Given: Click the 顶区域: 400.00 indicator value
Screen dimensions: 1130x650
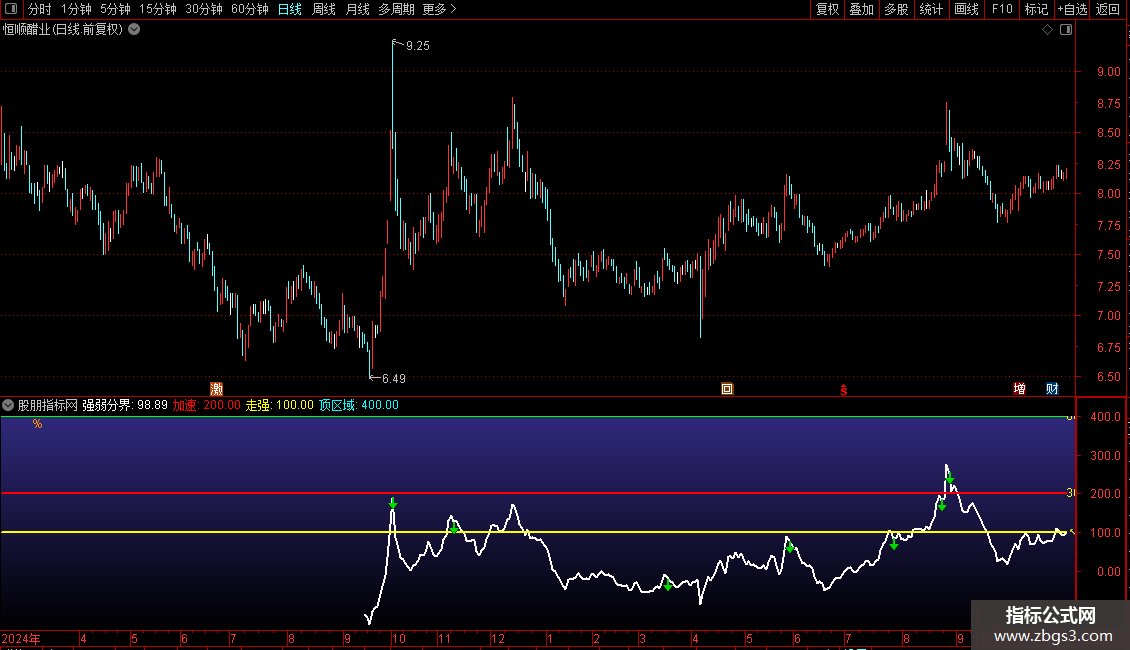Looking at the screenshot, I should pyautogui.click(x=359, y=405).
